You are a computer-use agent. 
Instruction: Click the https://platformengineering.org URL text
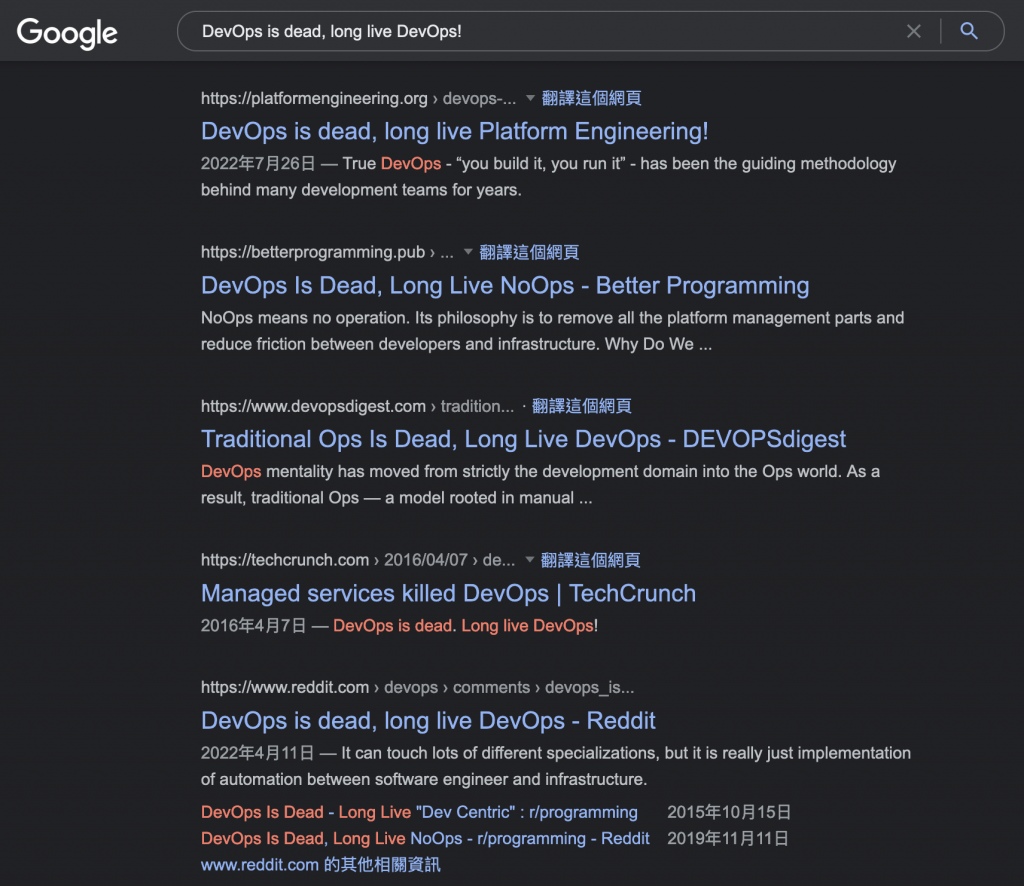pos(314,99)
